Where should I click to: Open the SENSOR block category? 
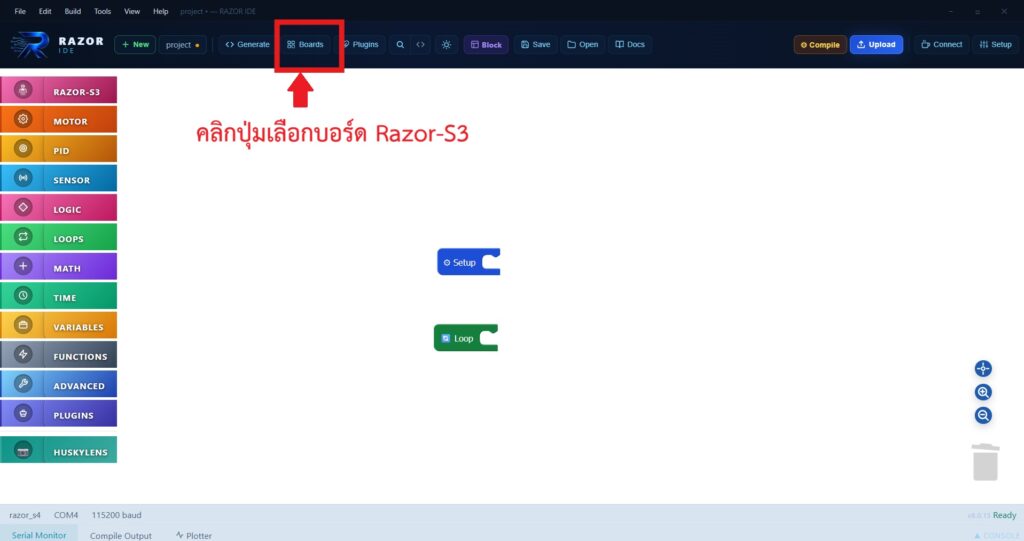[59, 178]
